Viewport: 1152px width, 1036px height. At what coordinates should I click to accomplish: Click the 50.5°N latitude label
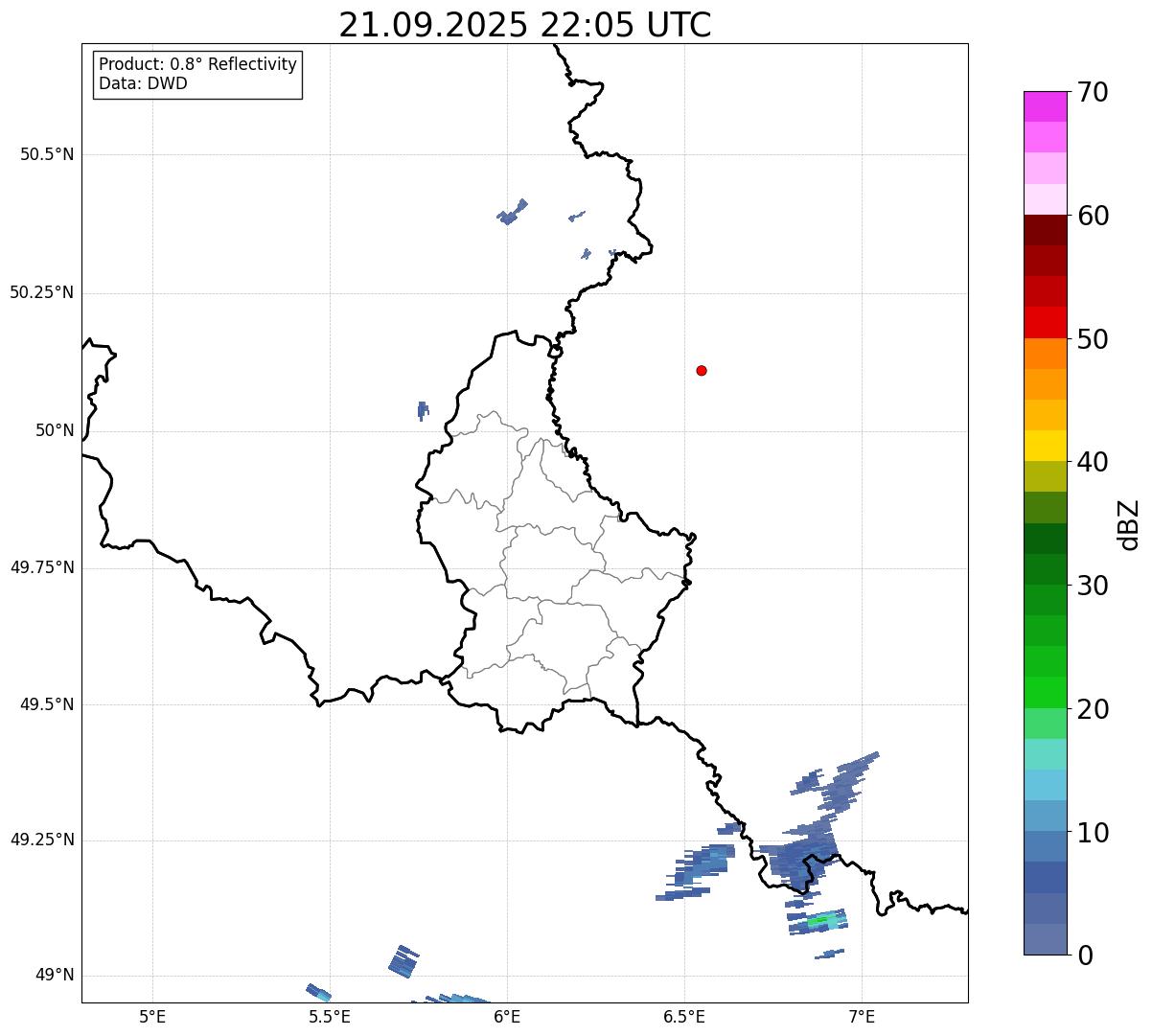[x=47, y=154]
